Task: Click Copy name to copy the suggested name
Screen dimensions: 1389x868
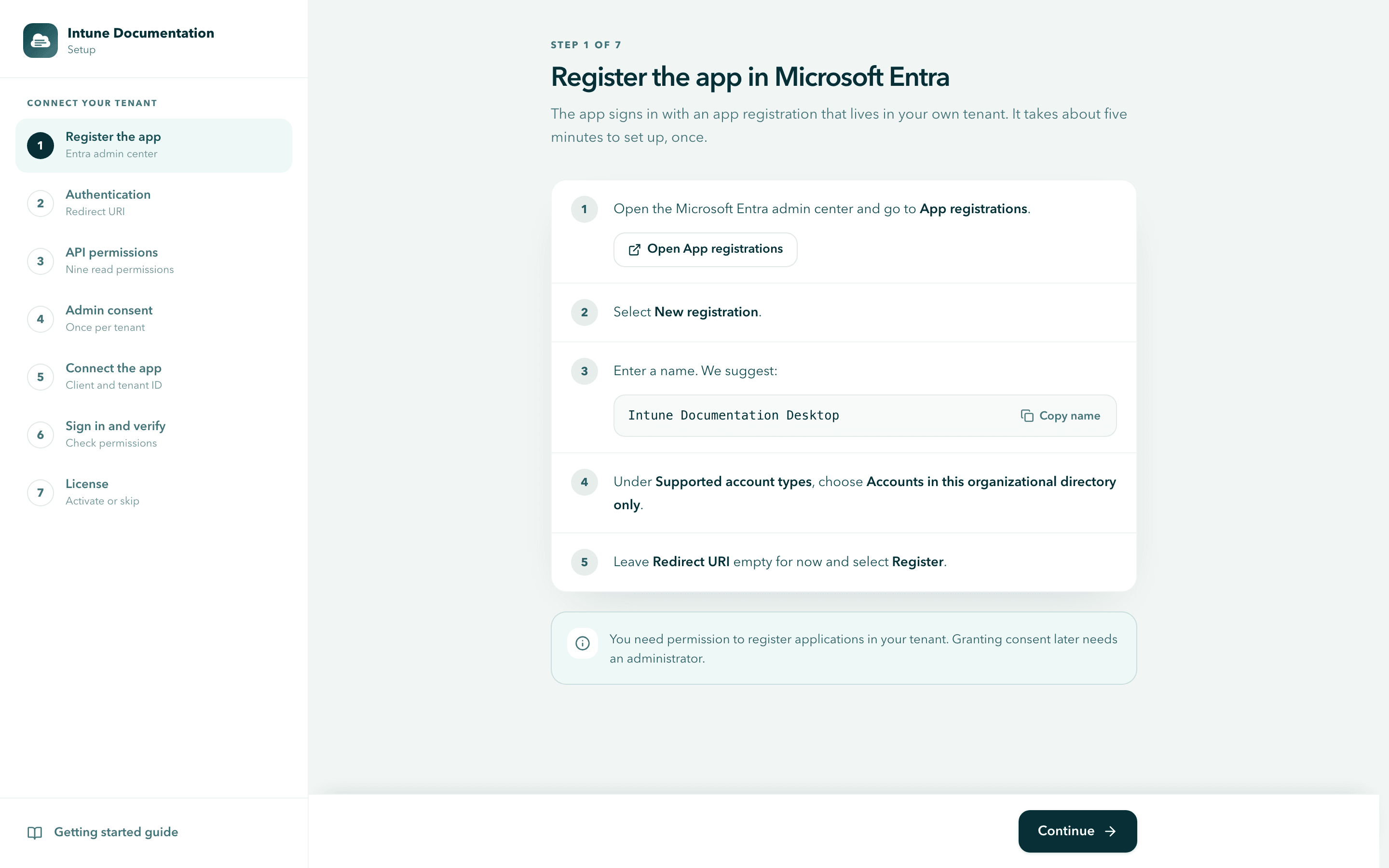Action: click(x=1060, y=416)
